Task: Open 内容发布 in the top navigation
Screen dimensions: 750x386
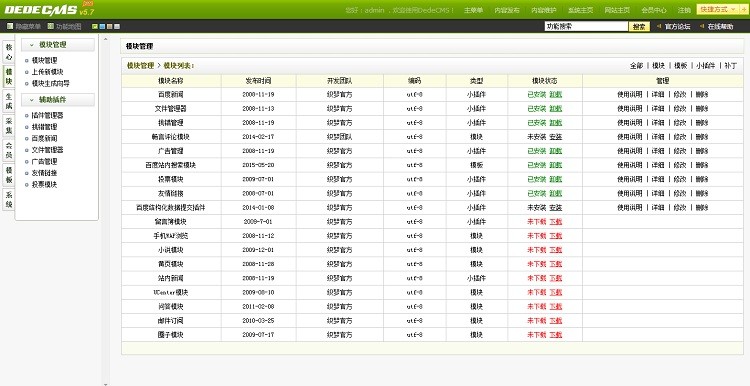Action: tap(507, 10)
